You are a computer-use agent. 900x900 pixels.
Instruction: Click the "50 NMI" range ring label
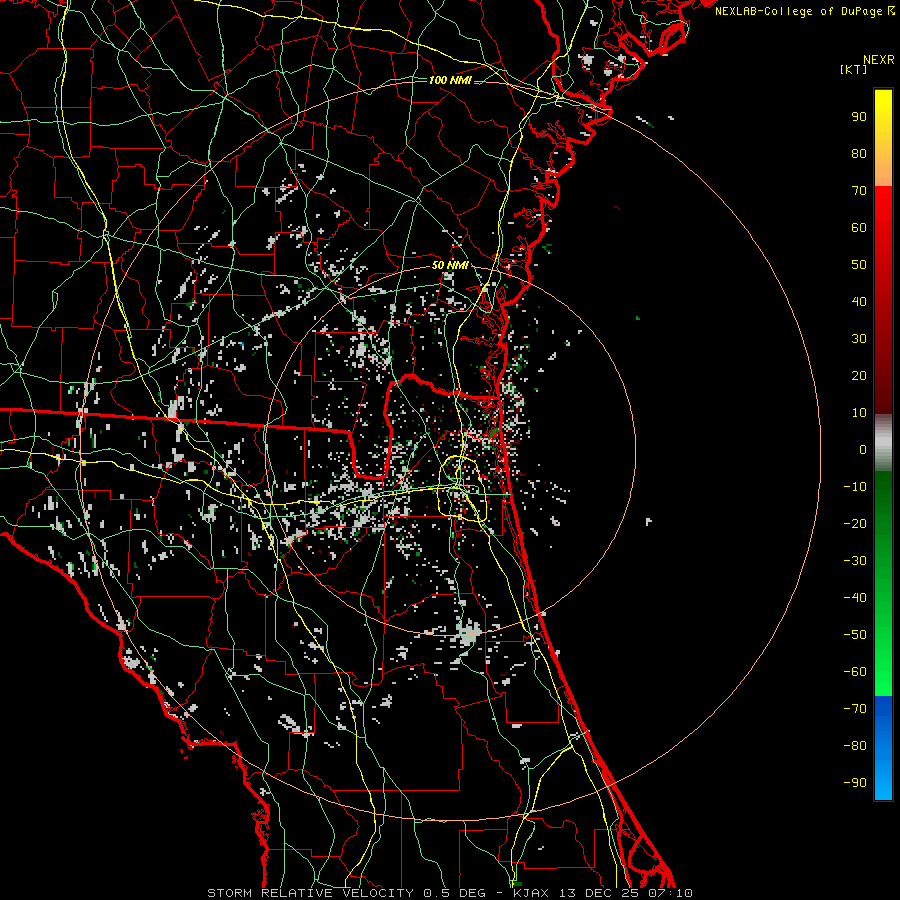[x=450, y=265]
